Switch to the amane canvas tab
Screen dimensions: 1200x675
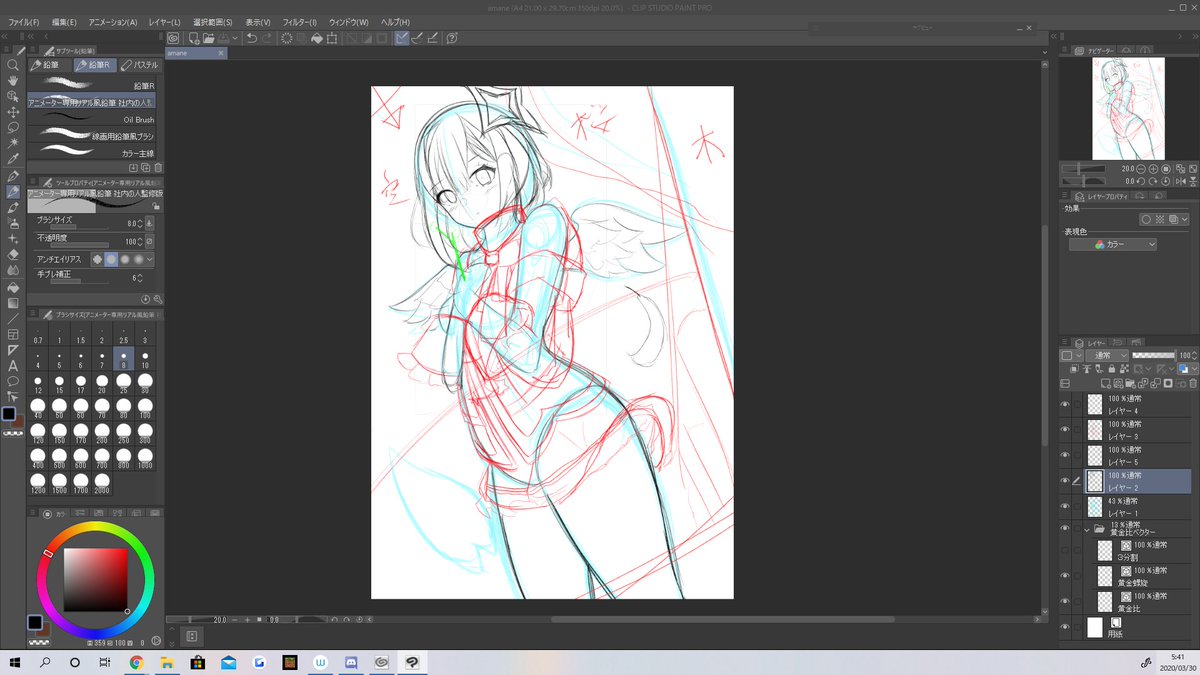[x=196, y=52]
